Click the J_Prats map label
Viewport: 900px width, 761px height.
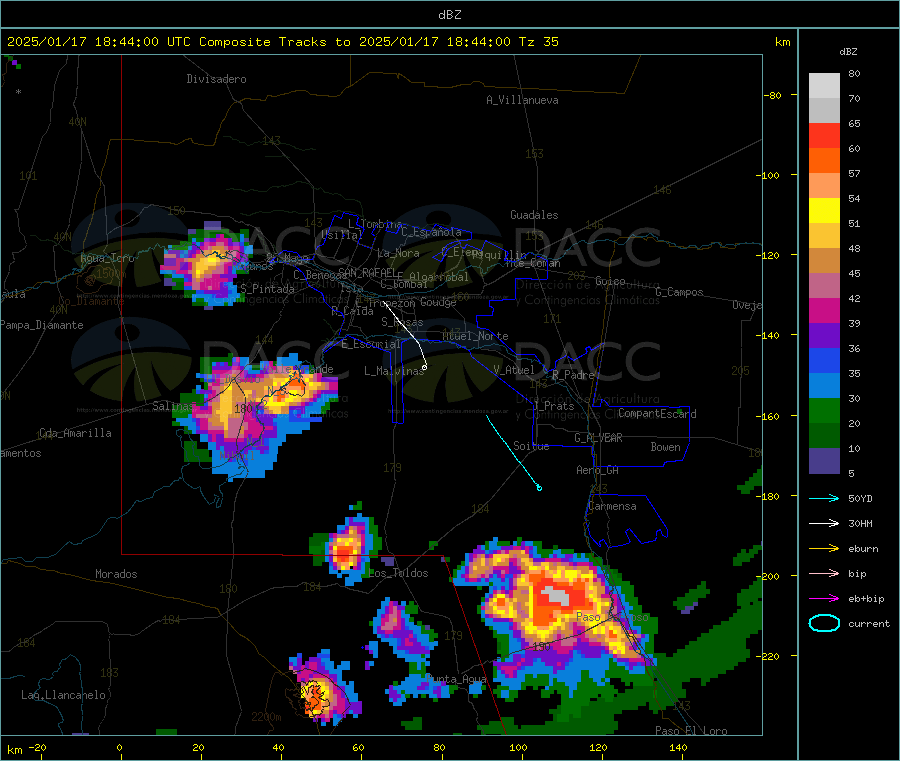tap(554, 406)
